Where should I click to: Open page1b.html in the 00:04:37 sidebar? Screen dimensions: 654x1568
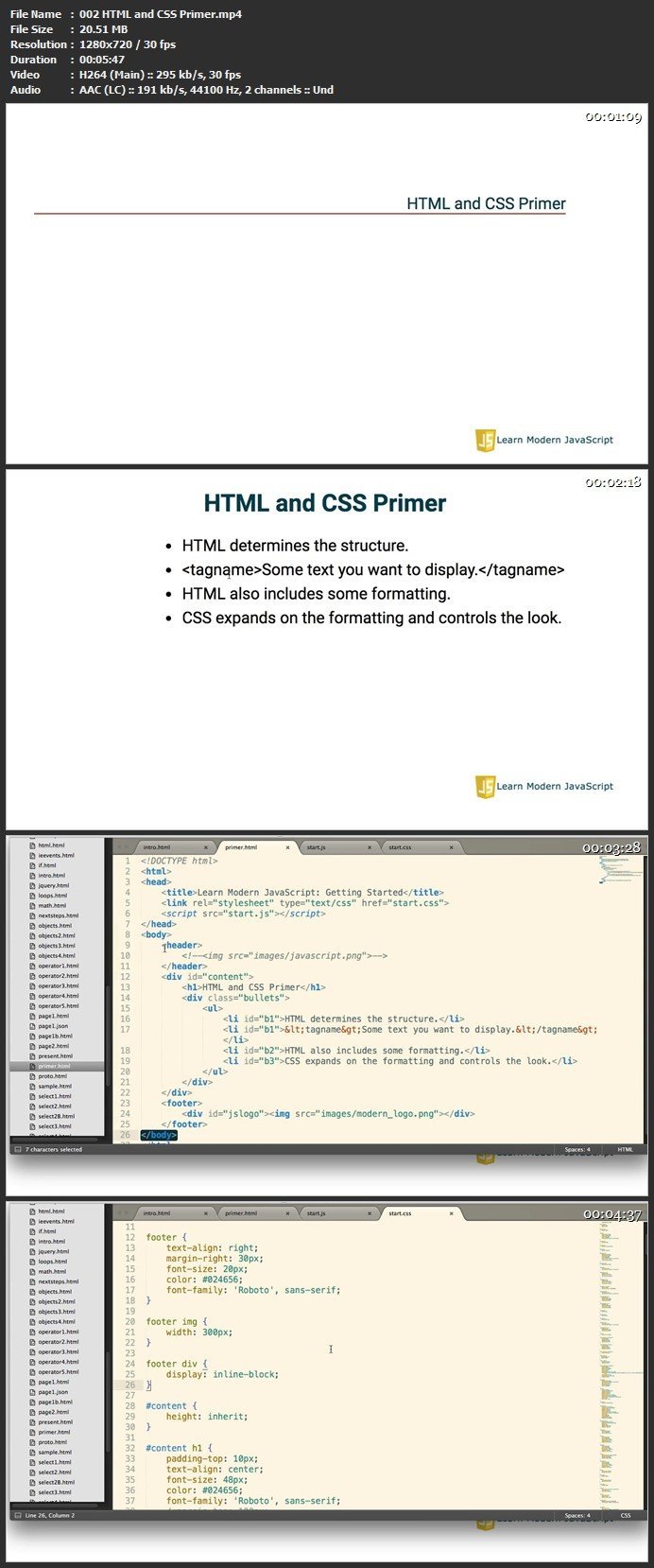pos(56,1402)
